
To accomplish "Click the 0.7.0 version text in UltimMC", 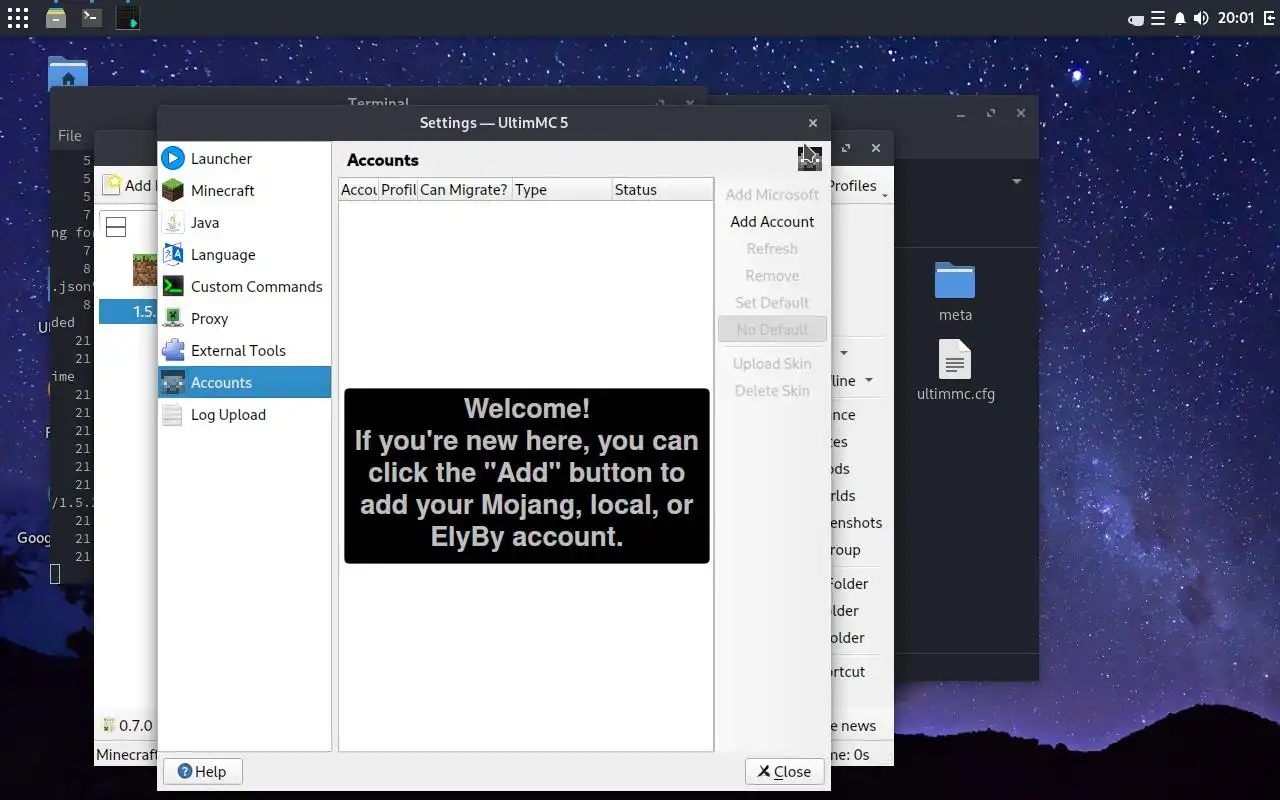I will click(135, 726).
